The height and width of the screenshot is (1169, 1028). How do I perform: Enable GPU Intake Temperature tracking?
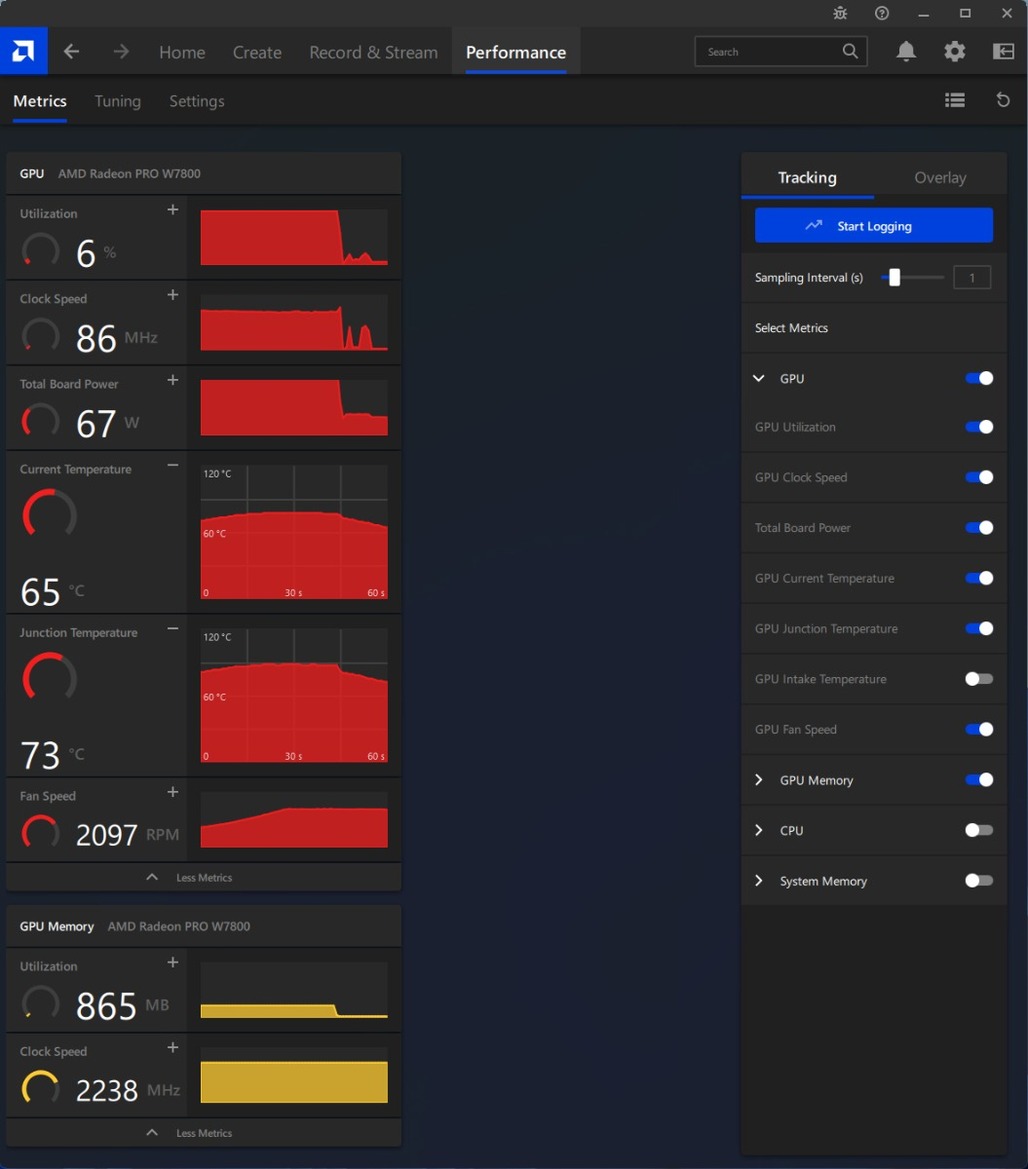click(979, 678)
